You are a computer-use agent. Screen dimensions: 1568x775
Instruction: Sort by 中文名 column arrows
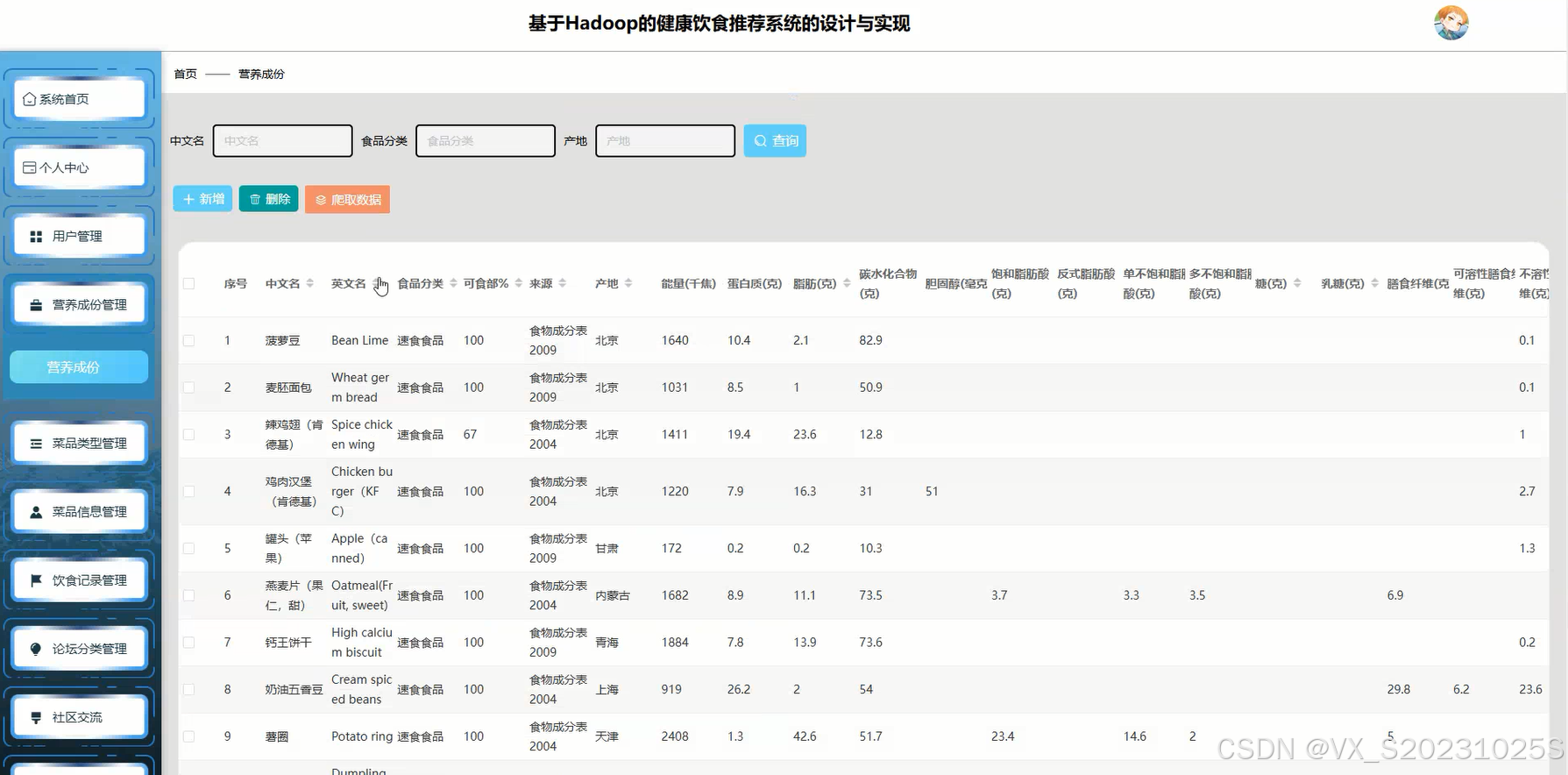(310, 283)
